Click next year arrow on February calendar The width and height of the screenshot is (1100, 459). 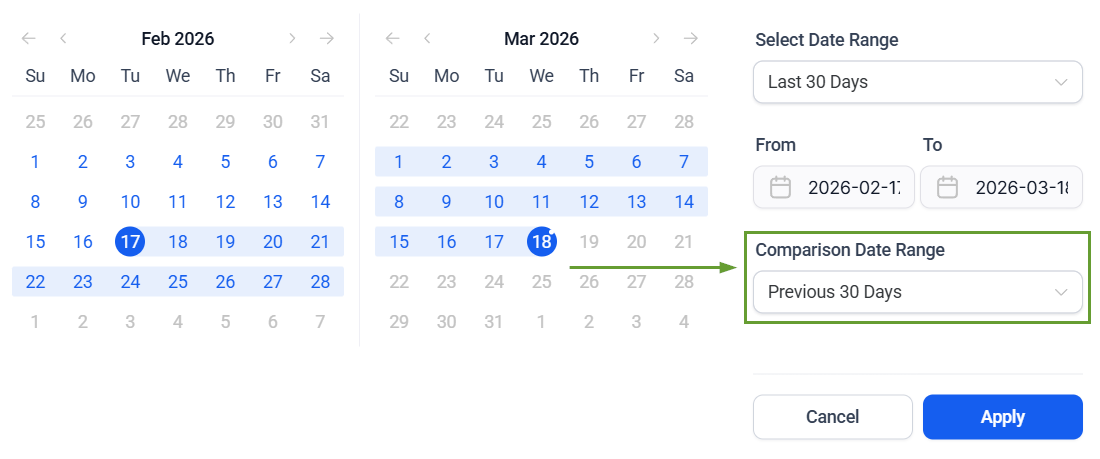click(327, 39)
